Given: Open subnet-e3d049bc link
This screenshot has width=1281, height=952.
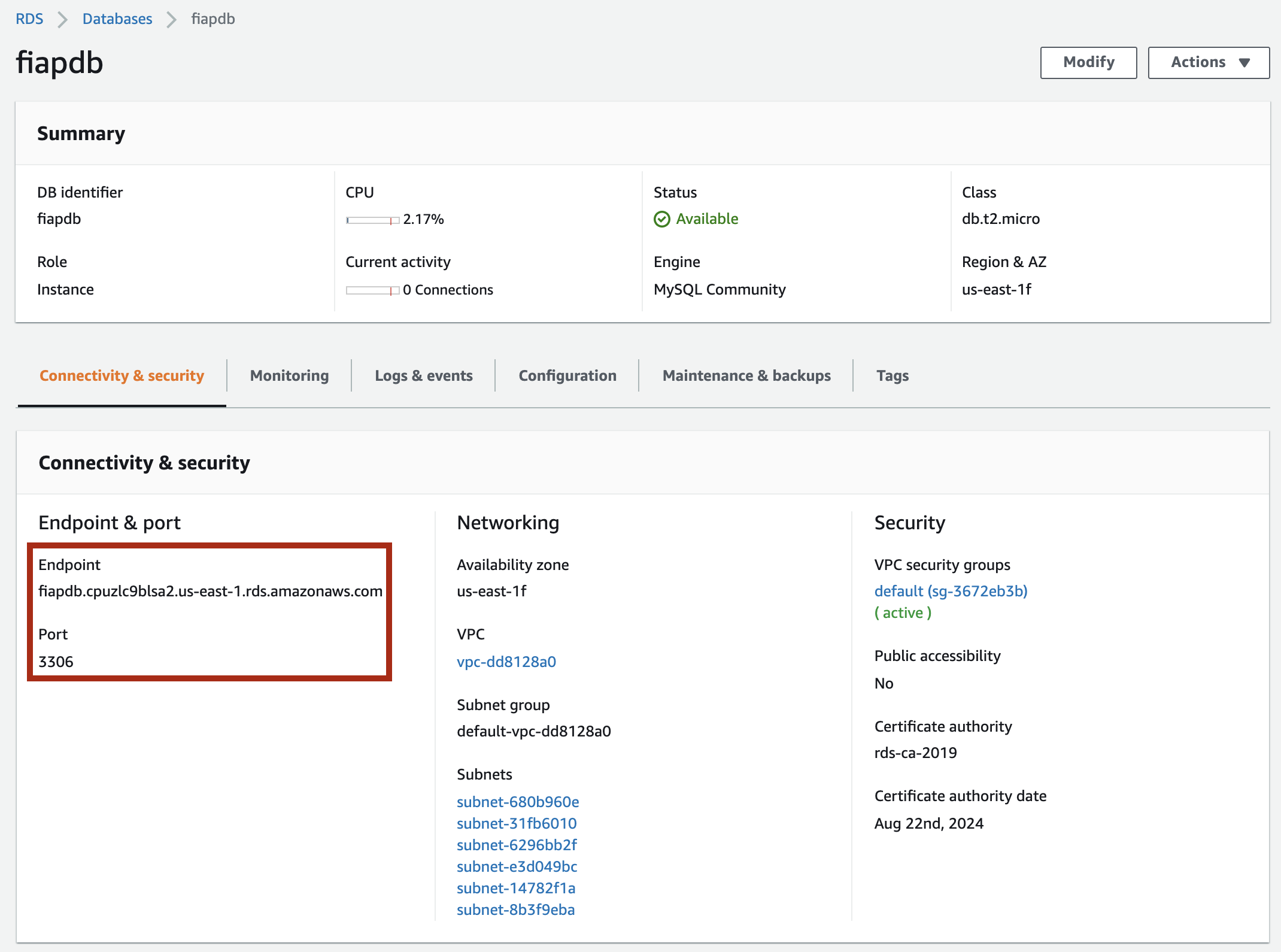Looking at the screenshot, I should click(x=517, y=866).
